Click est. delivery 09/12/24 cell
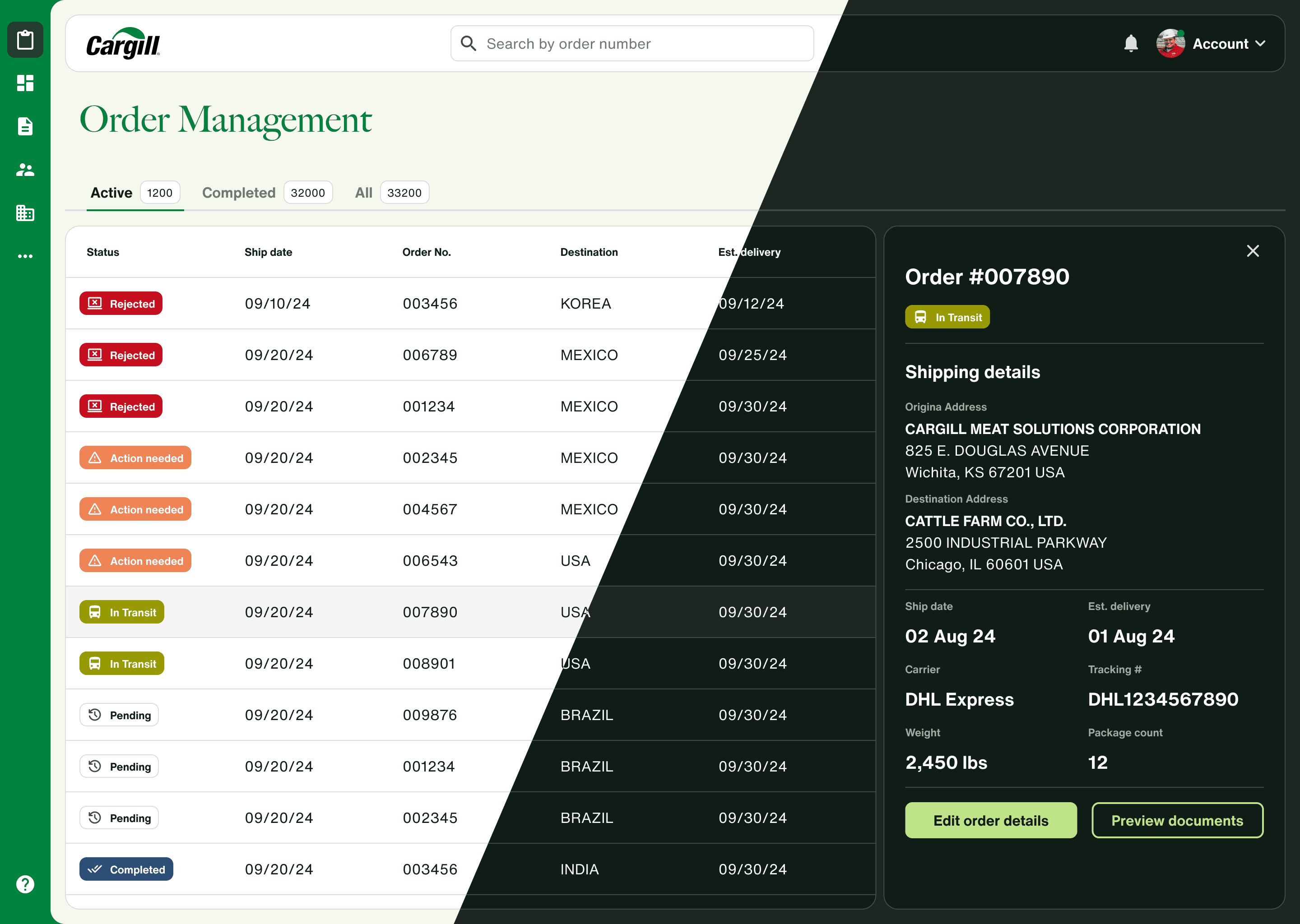The height and width of the screenshot is (924, 1300). tap(751, 303)
